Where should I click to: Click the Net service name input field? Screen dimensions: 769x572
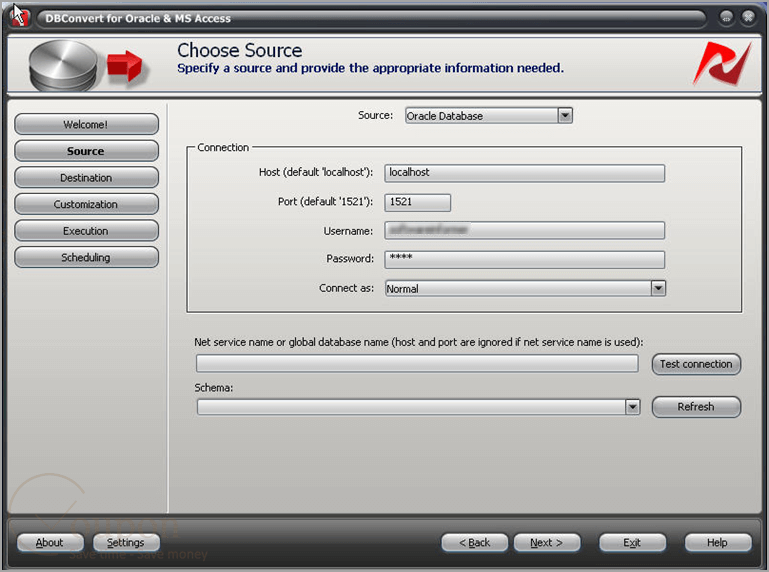pyautogui.click(x=417, y=364)
